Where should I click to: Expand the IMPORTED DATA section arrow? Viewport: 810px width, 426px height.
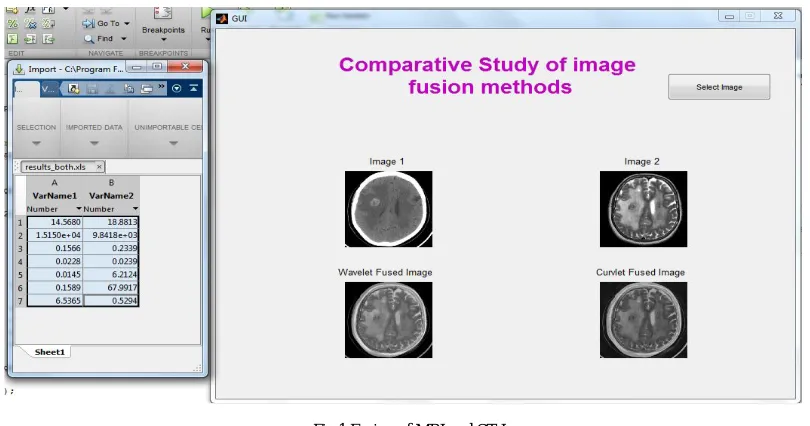(x=94, y=143)
